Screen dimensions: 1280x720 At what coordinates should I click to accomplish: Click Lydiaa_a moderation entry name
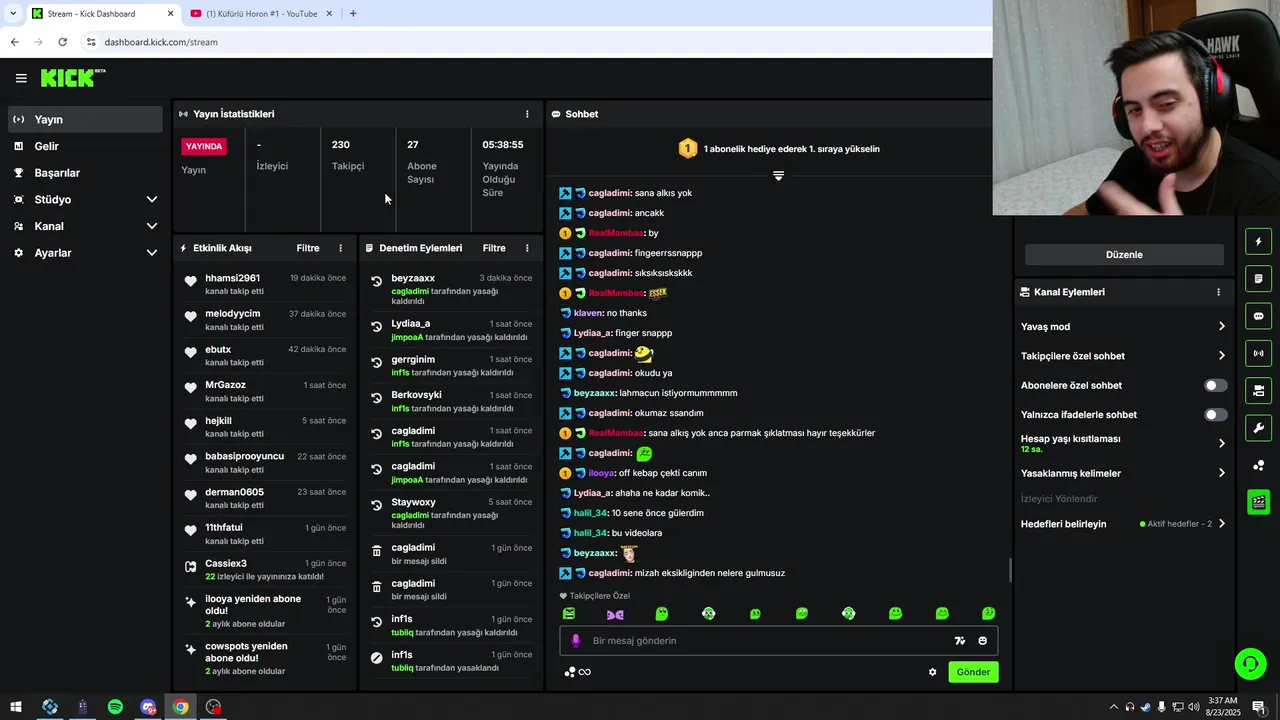(x=411, y=324)
